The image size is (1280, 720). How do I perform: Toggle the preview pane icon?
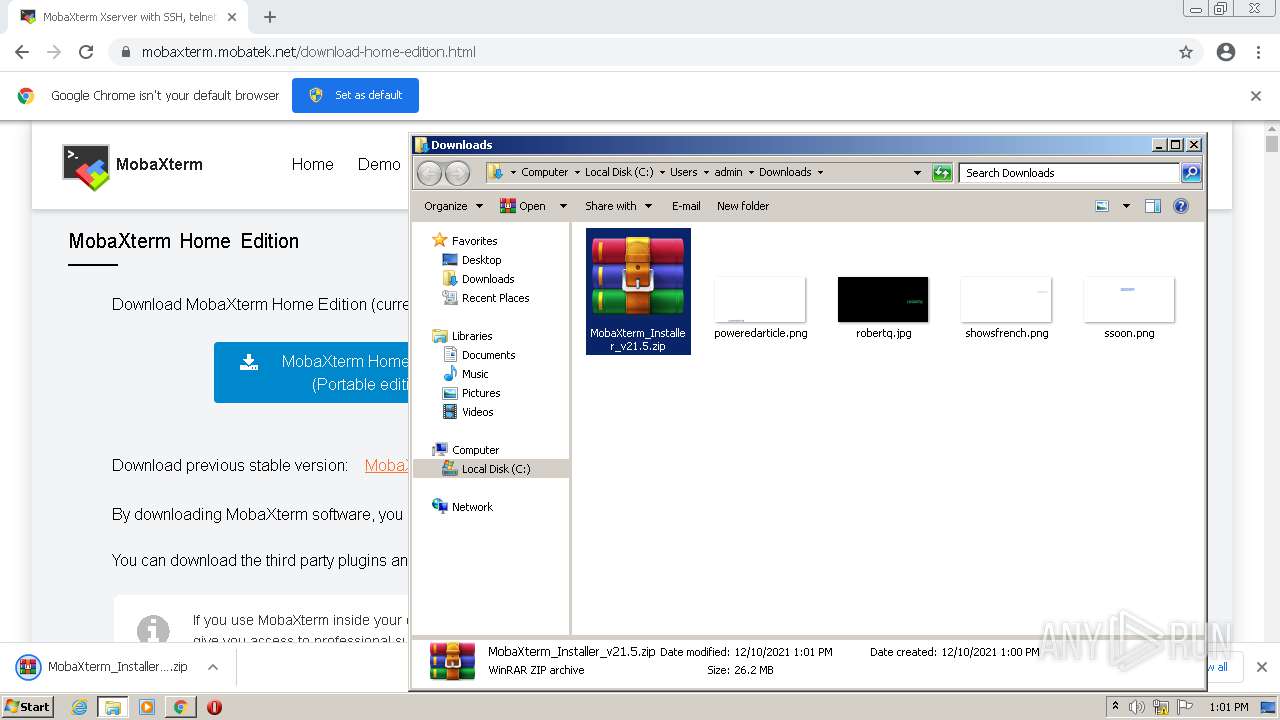[1153, 206]
